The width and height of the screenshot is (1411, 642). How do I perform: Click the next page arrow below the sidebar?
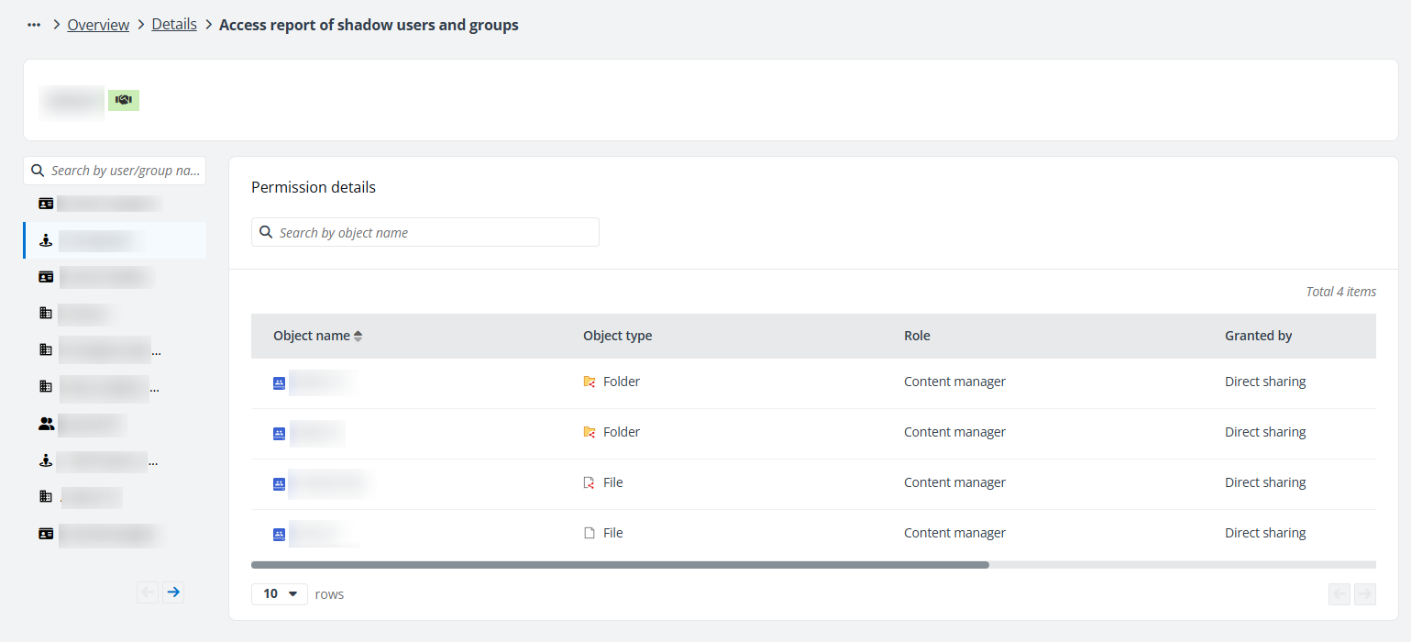coord(172,592)
